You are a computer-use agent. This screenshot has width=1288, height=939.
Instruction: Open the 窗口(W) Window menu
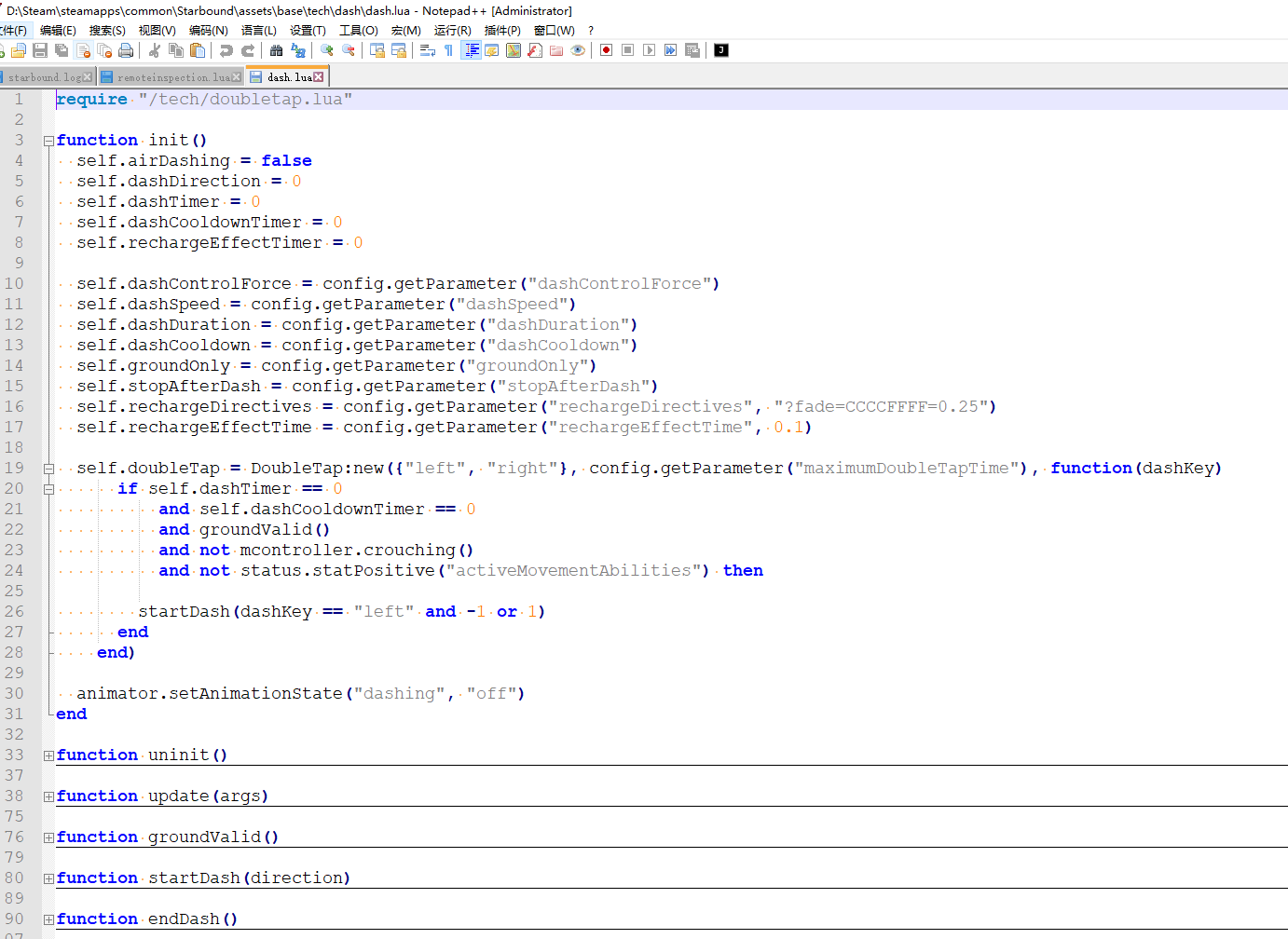(554, 31)
